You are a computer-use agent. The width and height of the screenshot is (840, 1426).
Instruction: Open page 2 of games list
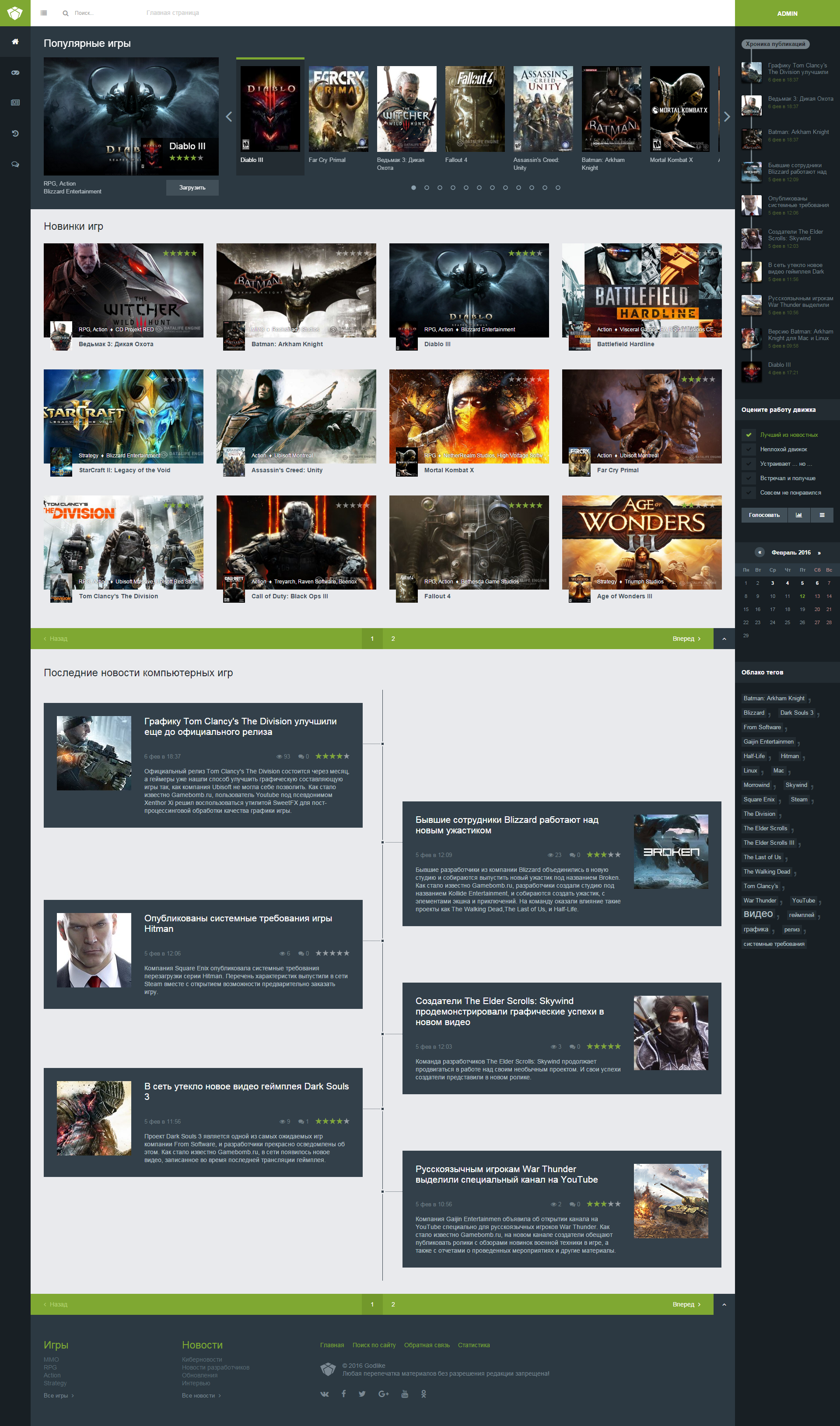tap(393, 639)
